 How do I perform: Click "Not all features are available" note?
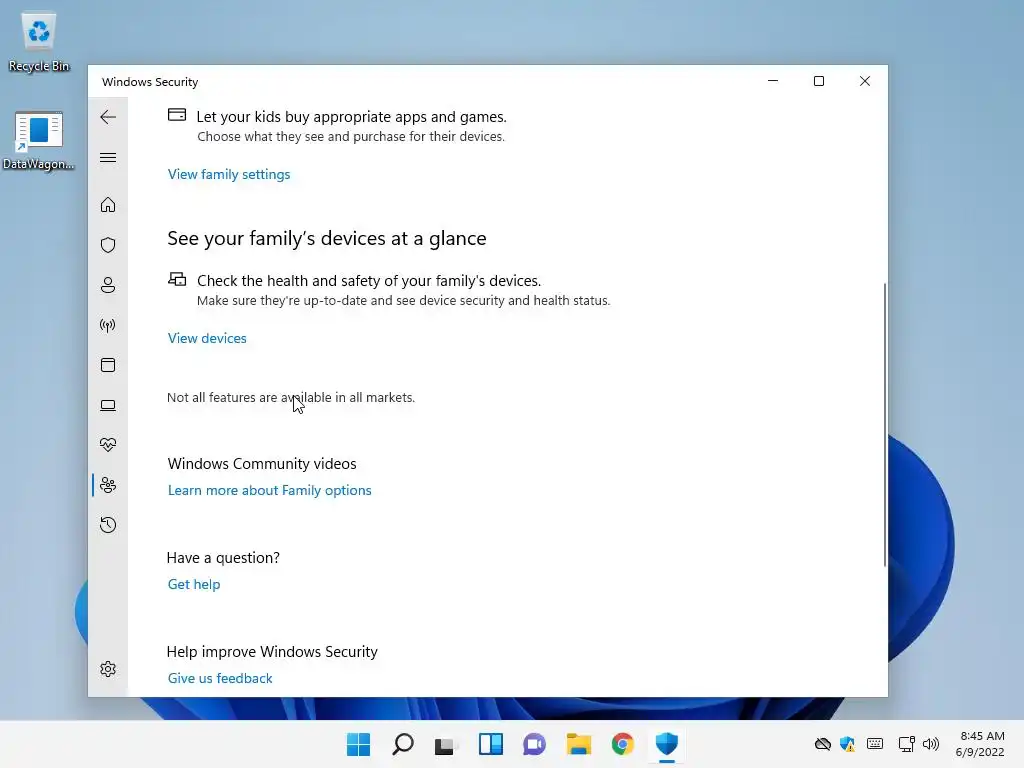tap(291, 398)
